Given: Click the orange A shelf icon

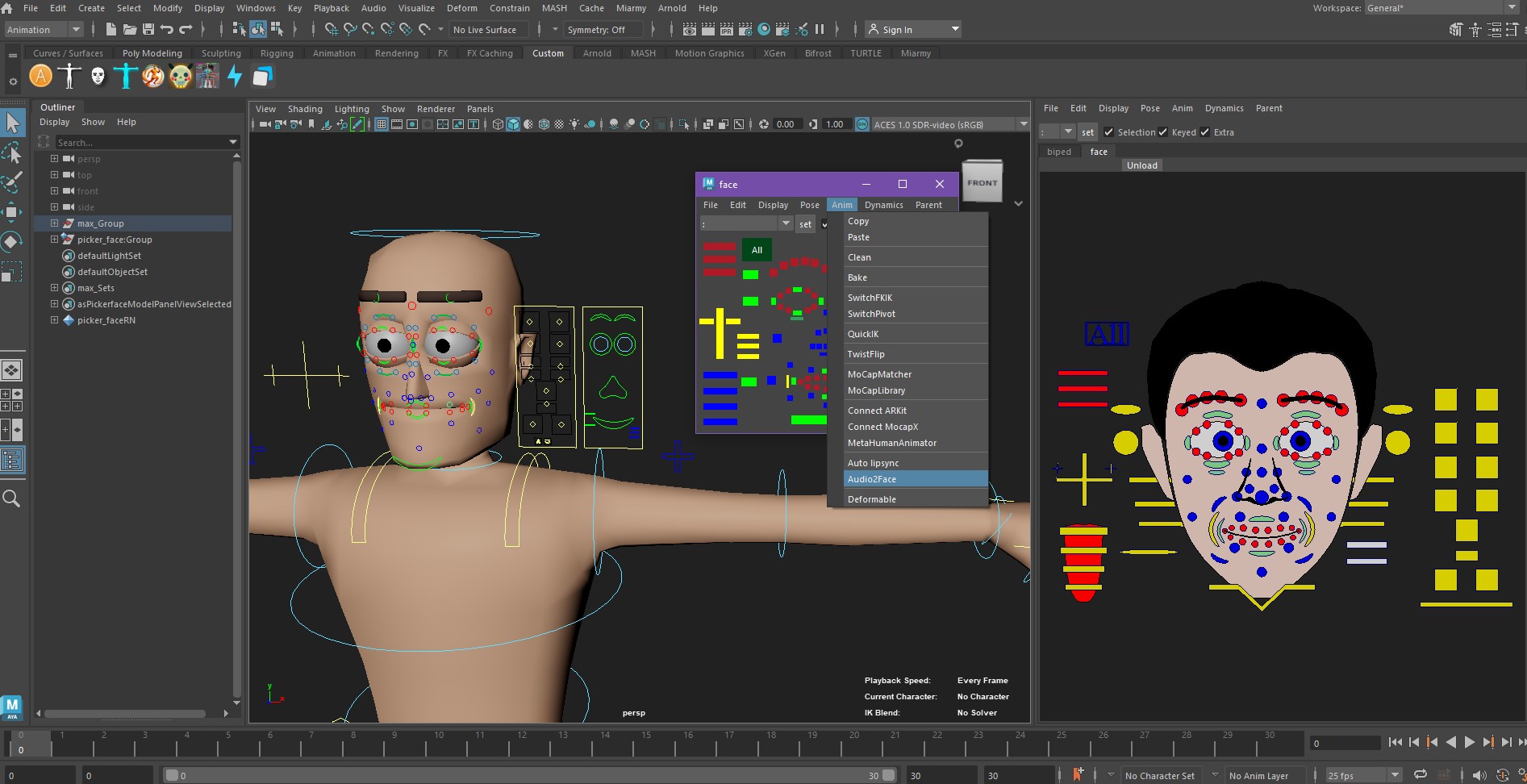Looking at the screenshot, I should click(40, 77).
